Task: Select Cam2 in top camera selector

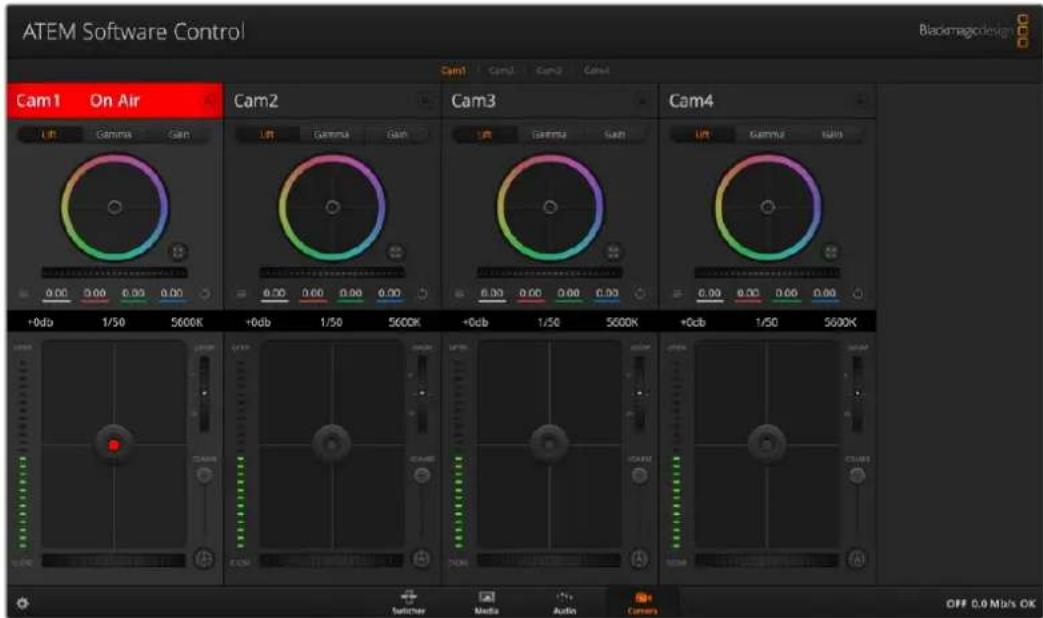Action: [x=501, y=71]
